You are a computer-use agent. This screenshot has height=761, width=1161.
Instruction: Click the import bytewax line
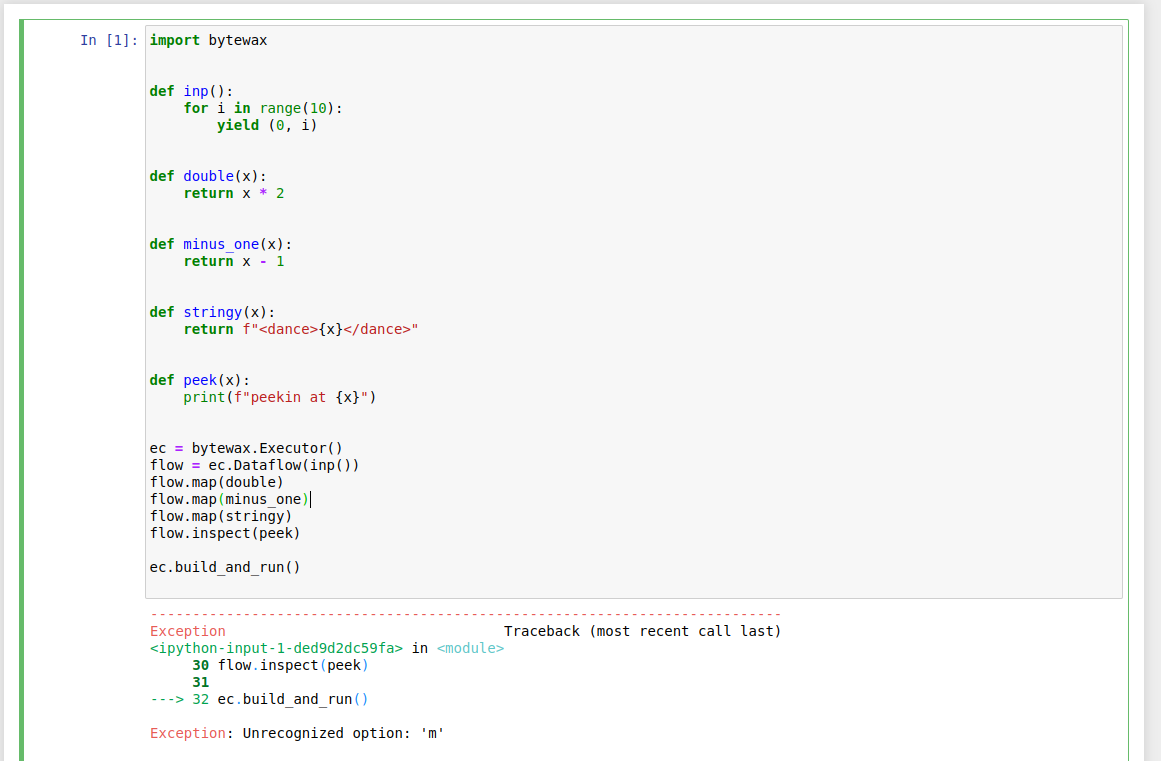208,40
